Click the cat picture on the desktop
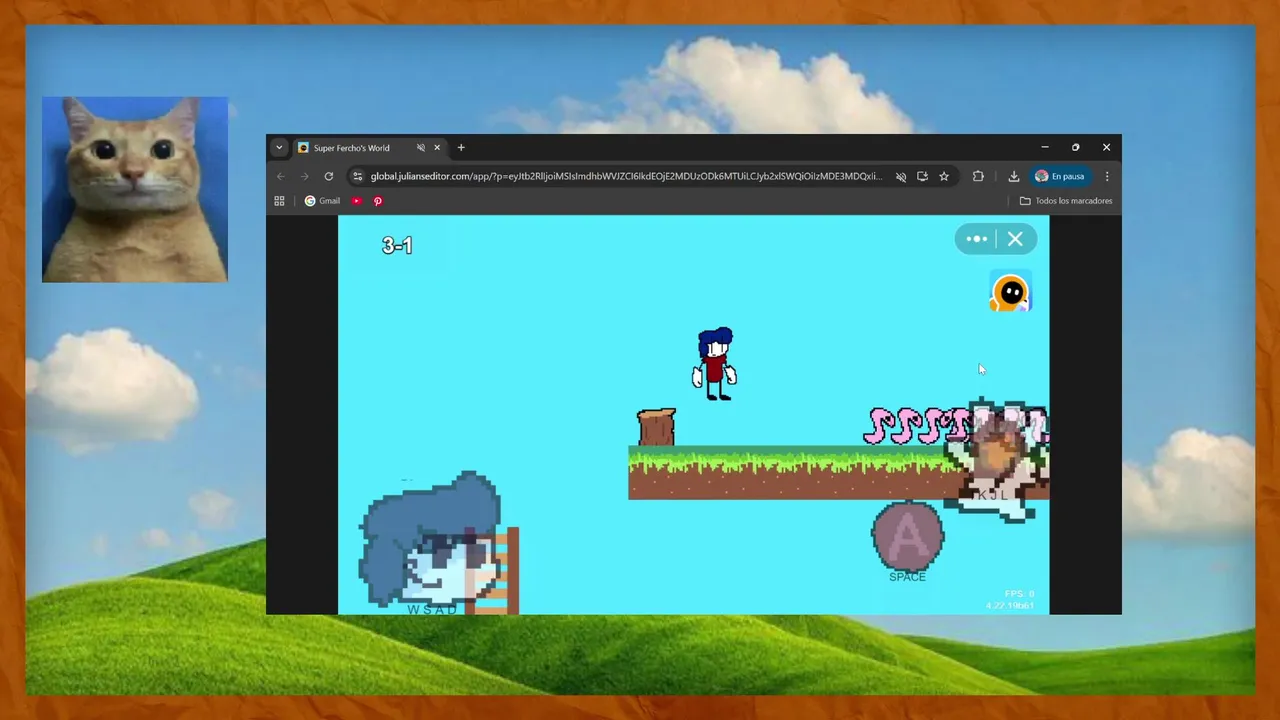 (135, 189)
